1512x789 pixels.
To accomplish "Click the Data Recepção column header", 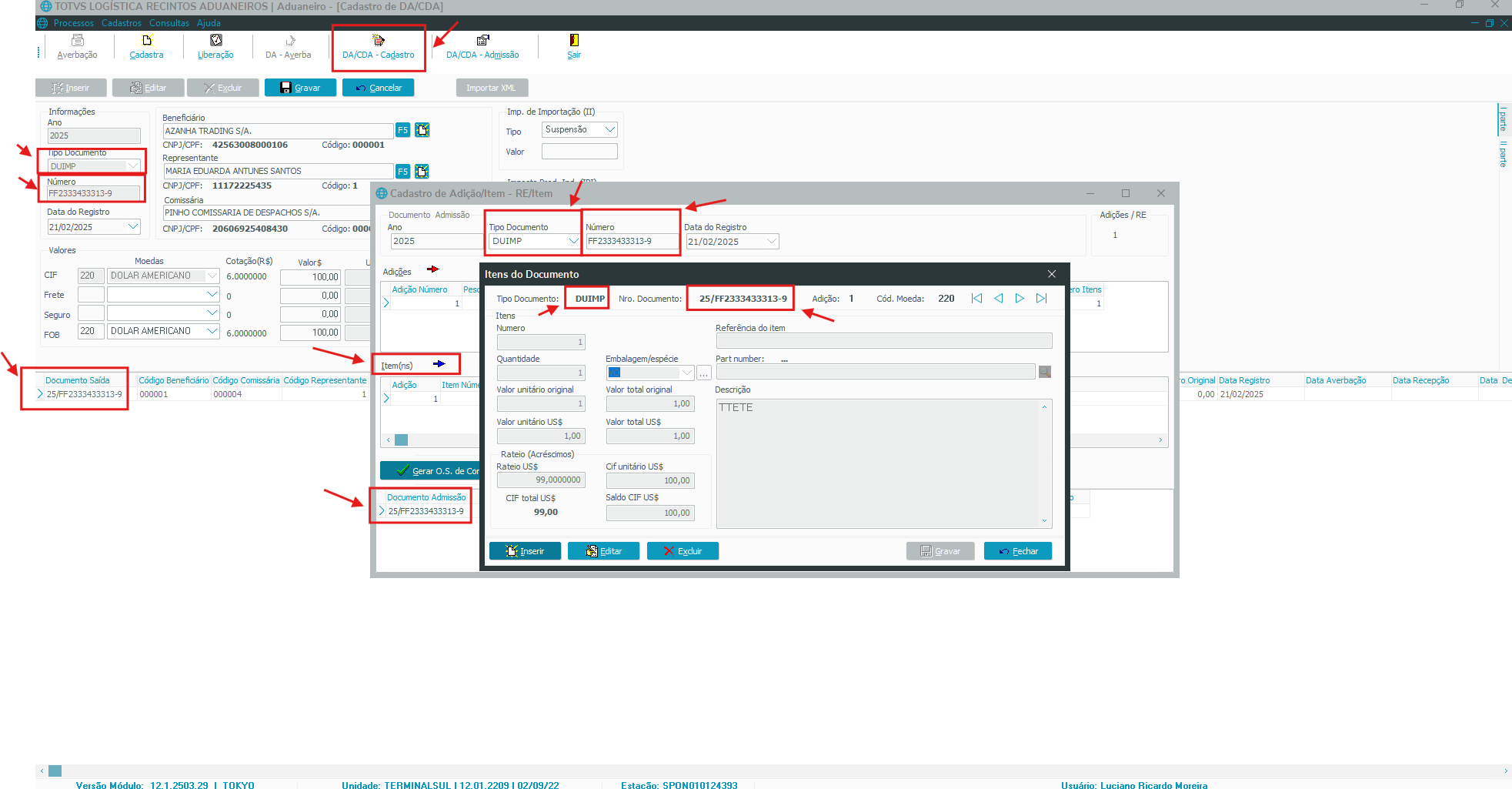I will coord(1421,380).
